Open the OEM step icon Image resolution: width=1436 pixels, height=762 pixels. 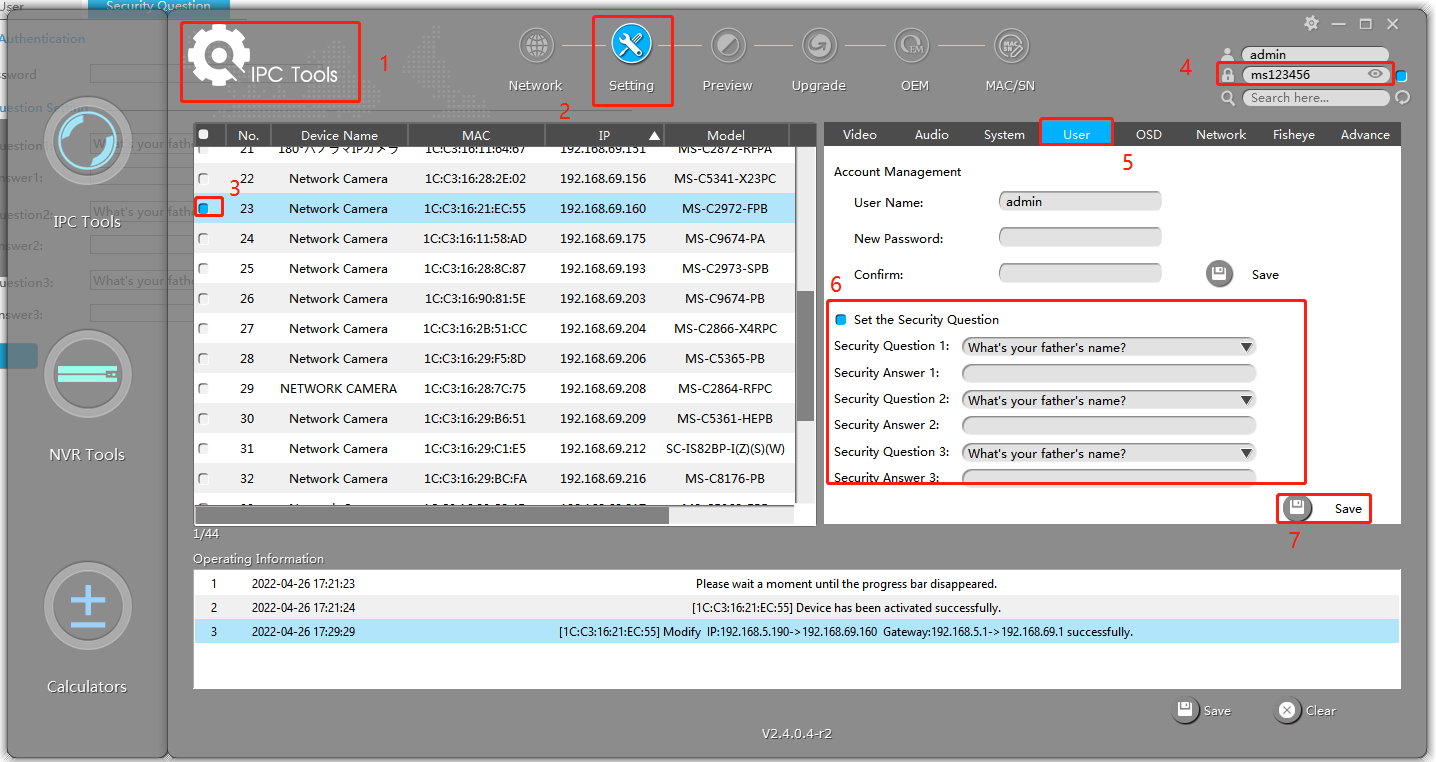pos(914,46)
